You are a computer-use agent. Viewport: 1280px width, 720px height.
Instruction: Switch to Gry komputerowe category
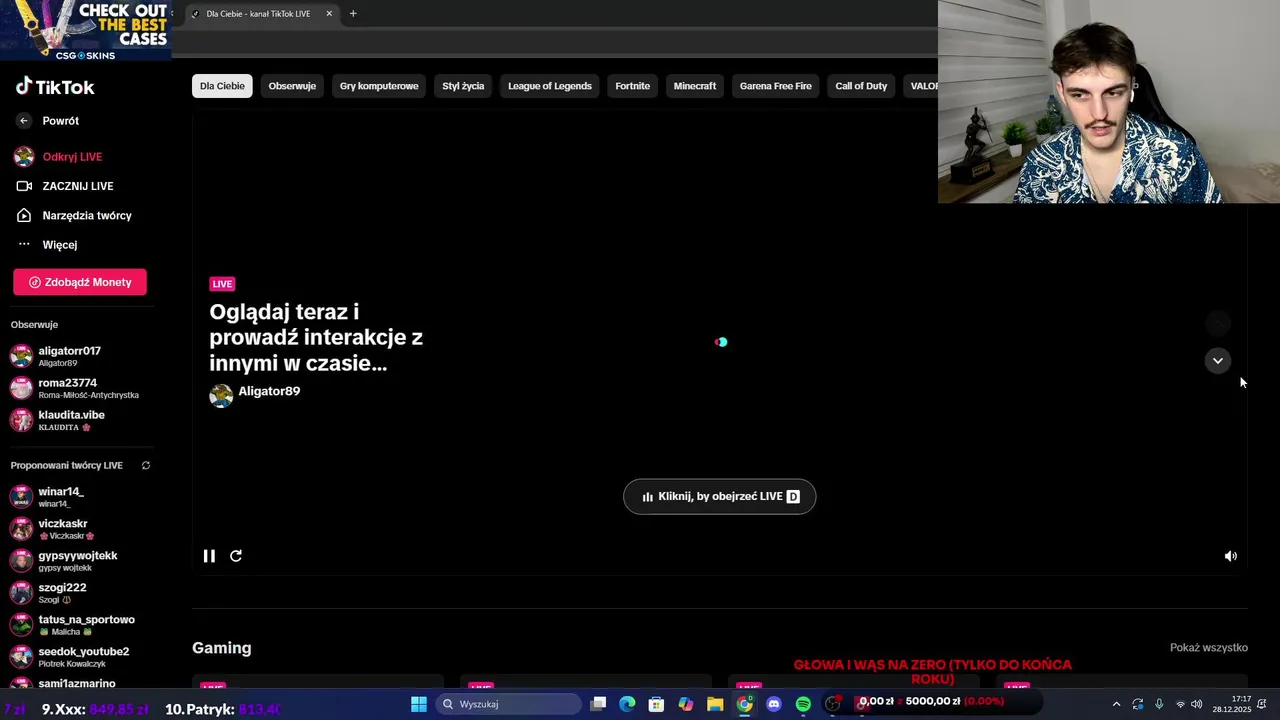379,86
